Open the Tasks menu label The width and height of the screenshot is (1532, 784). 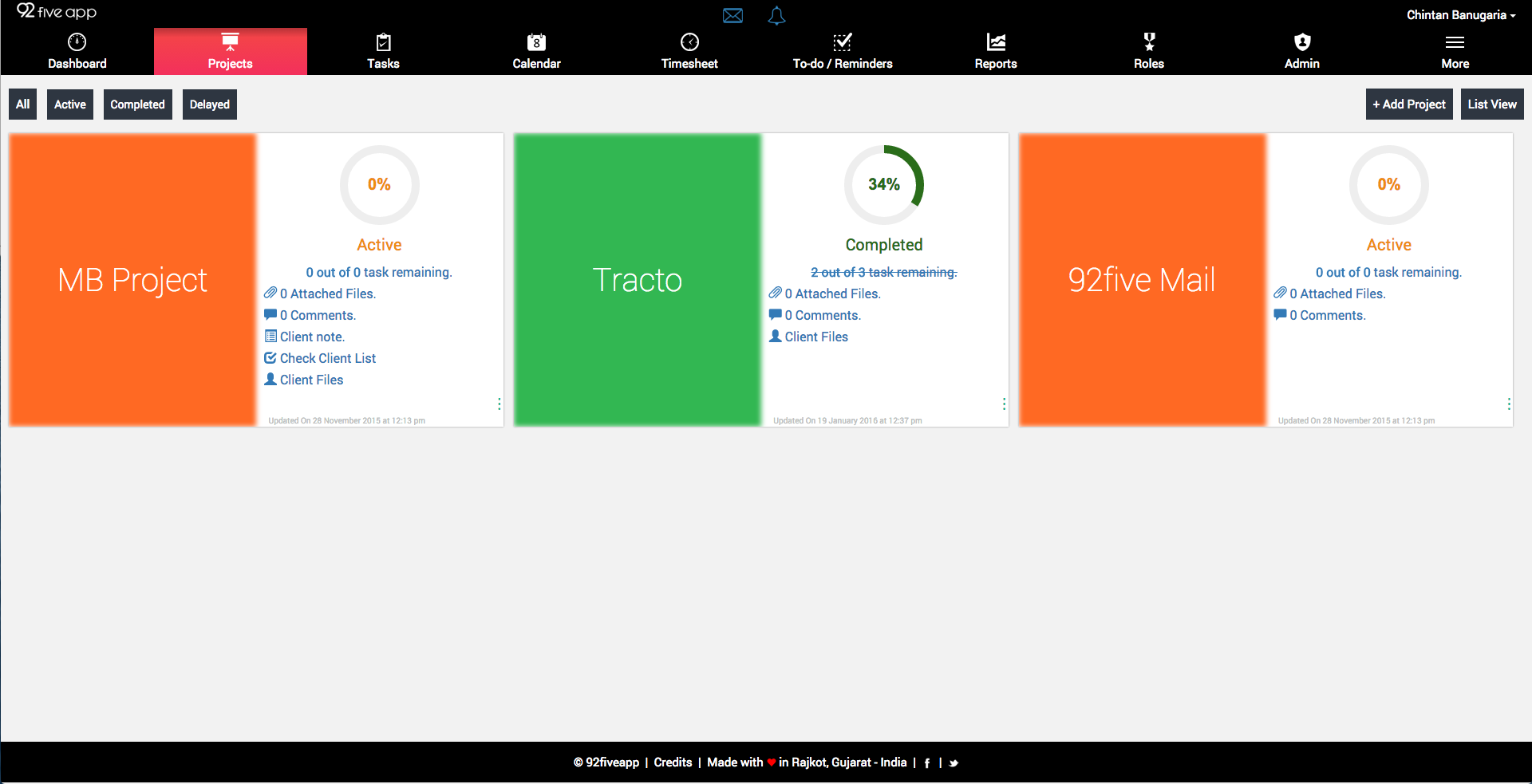click(x=383, y=64)
